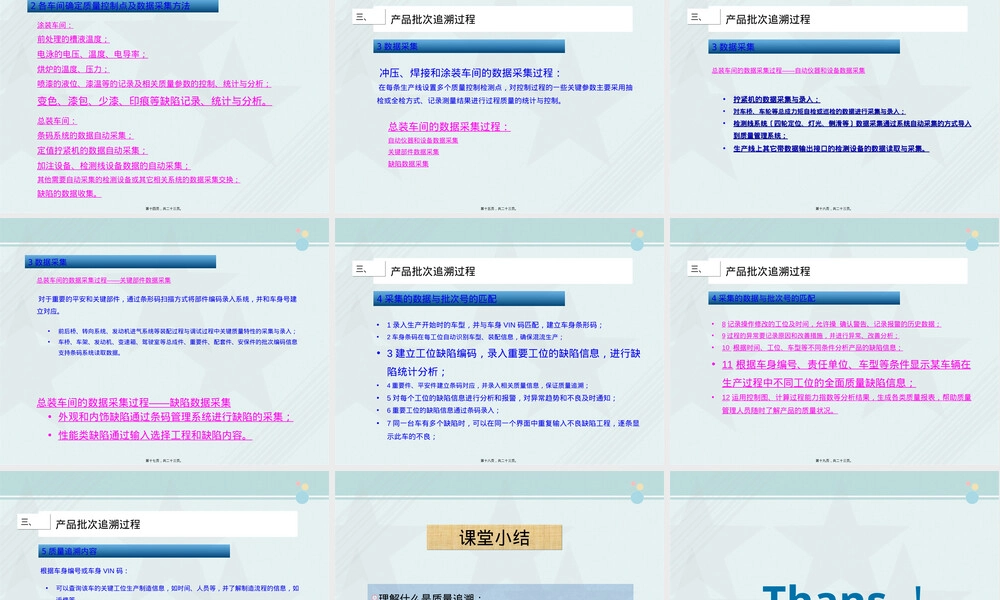Select the slide with 关键部件数据采集 subtitle

(165, 342)
